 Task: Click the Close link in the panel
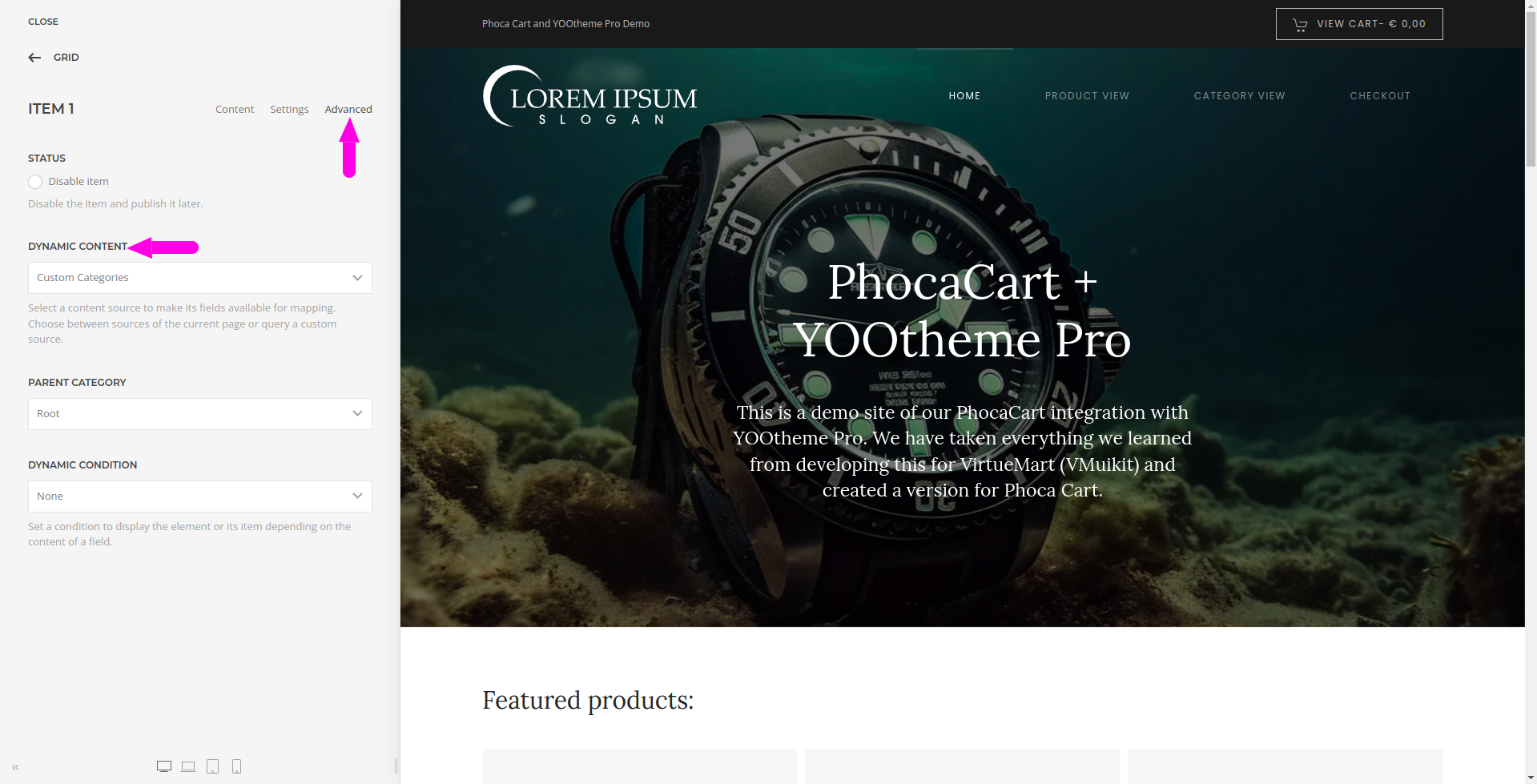(x=43, y=22)
